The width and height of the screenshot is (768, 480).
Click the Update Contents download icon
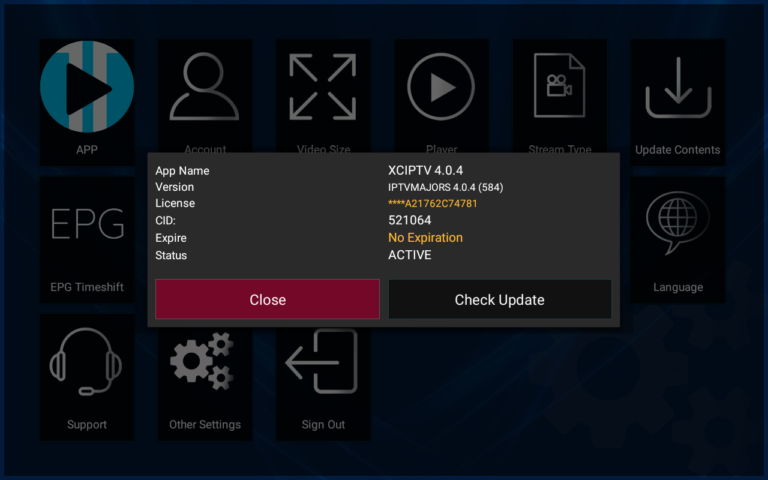(677, 88)
